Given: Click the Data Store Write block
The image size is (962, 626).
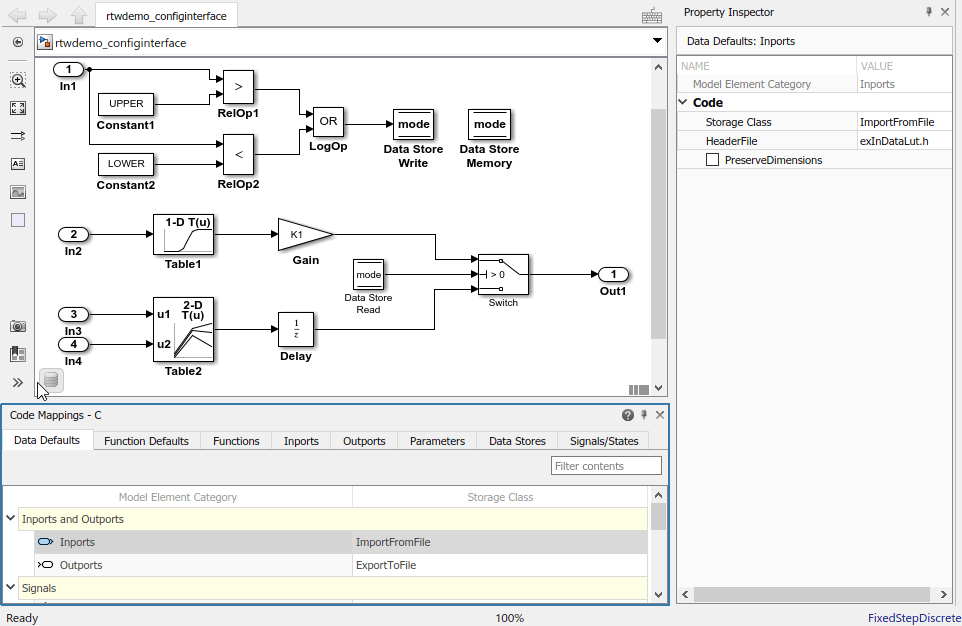Looking at the screenshot, I should (413, 124).
